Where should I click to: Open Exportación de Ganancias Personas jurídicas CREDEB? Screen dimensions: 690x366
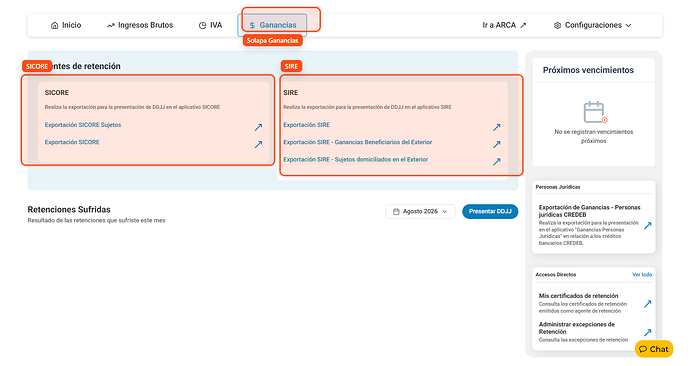[x=589, y=211]
